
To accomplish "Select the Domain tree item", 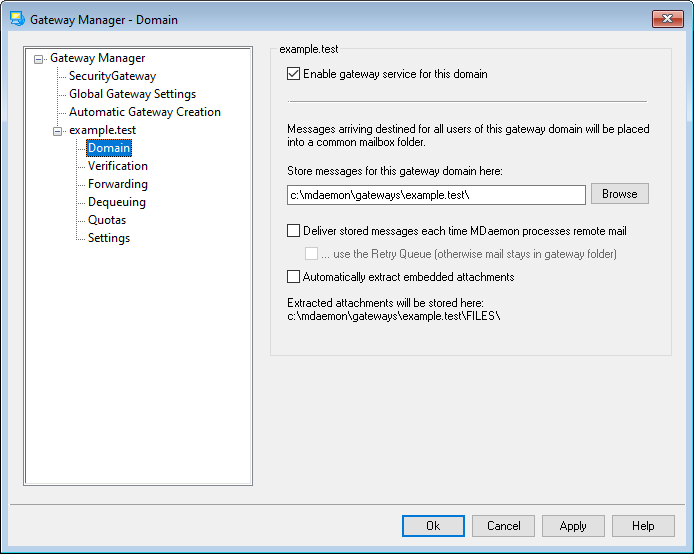I will tap(108, 148).
